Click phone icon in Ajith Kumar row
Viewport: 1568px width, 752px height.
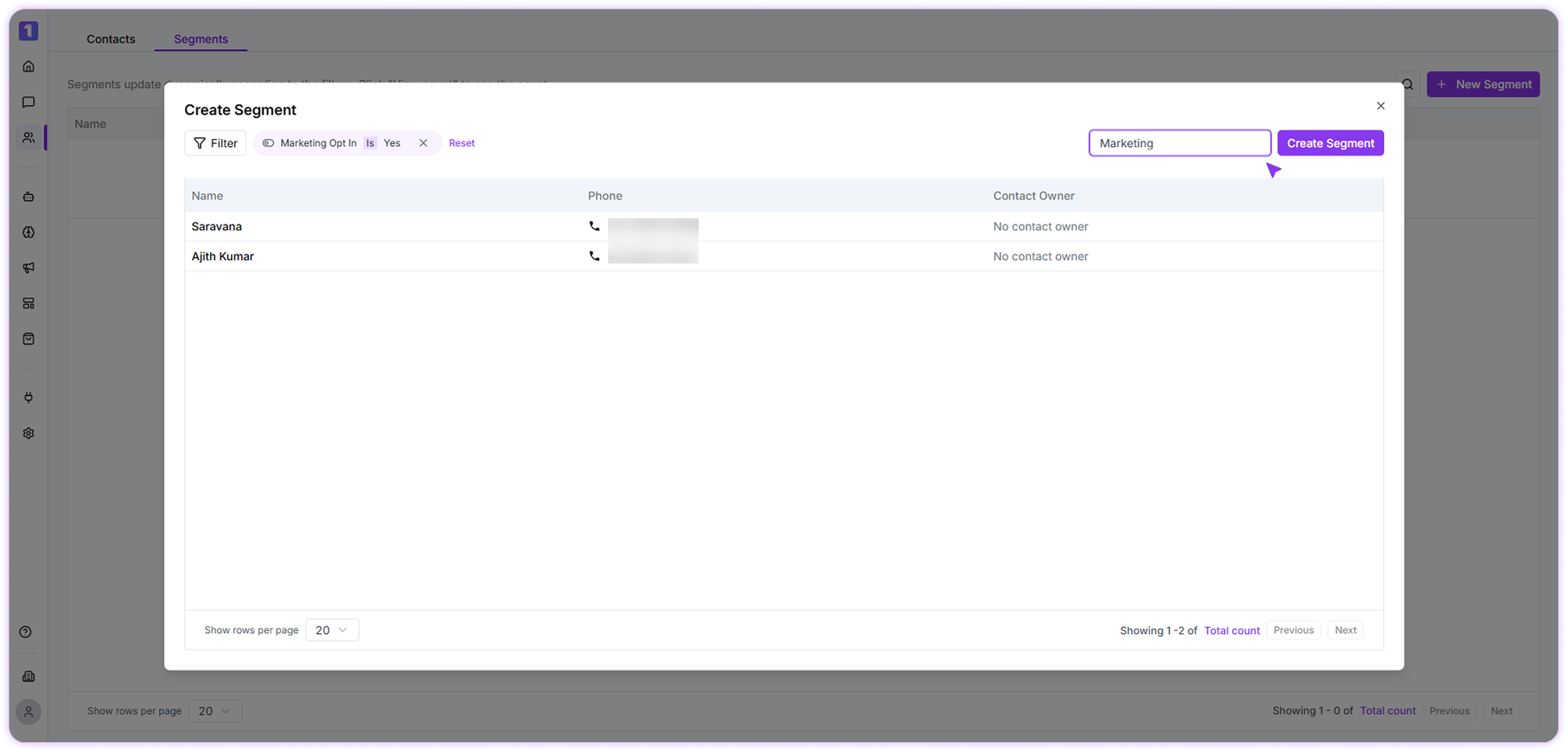pyautogui.click(x=594, y=256)
